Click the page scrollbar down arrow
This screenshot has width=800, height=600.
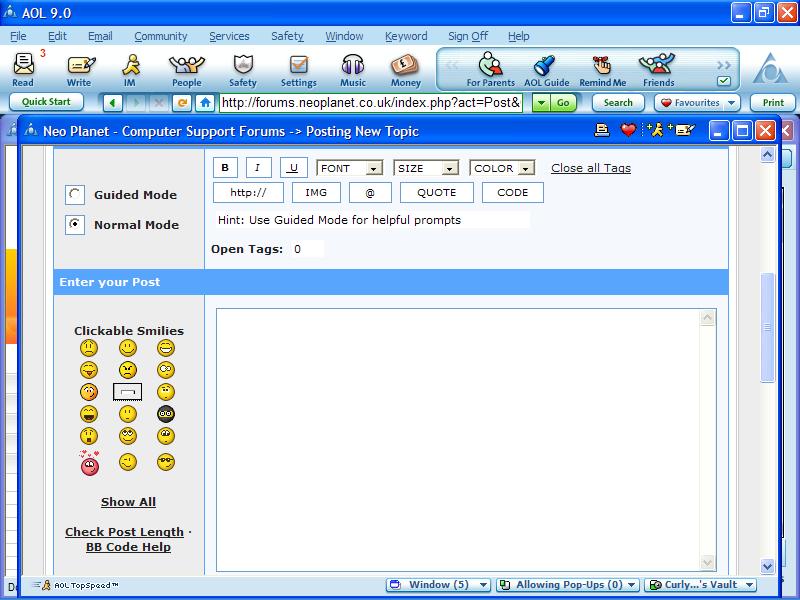(767, 566)
